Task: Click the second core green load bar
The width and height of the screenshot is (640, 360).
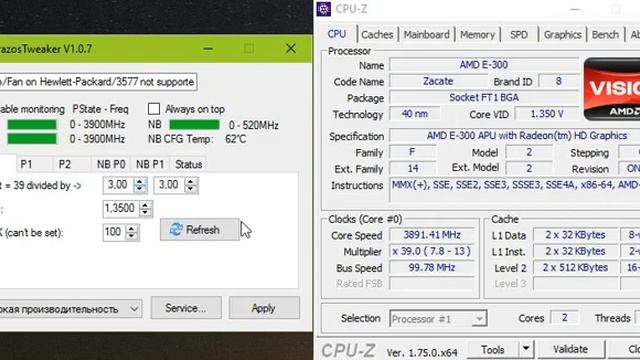Action: [x=32, y=139]
